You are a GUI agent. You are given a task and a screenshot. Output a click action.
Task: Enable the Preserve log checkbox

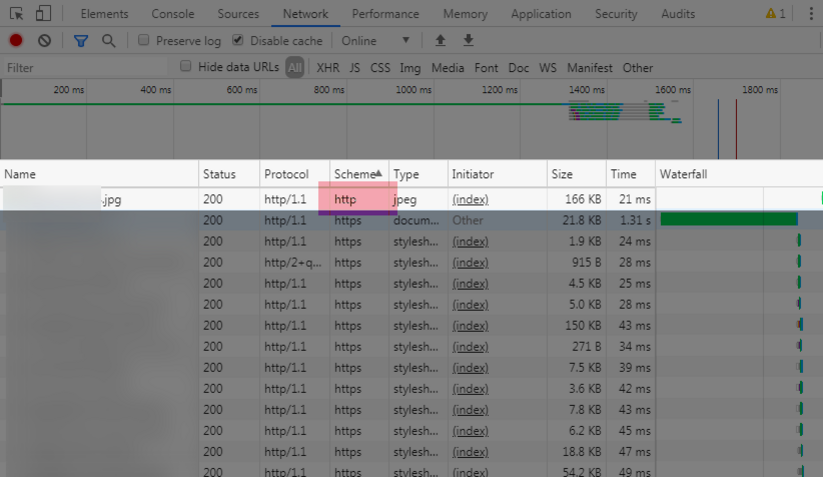coord(143,40)
